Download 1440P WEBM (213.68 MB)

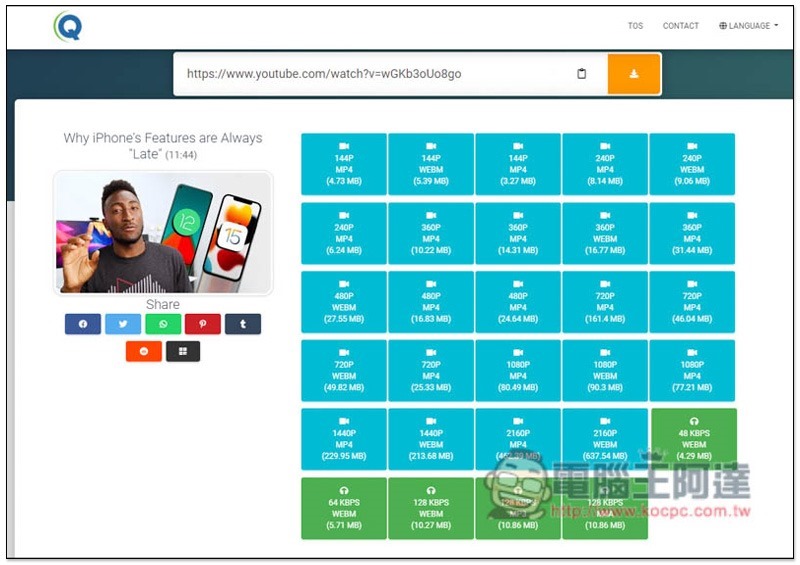tap(431, 439)
